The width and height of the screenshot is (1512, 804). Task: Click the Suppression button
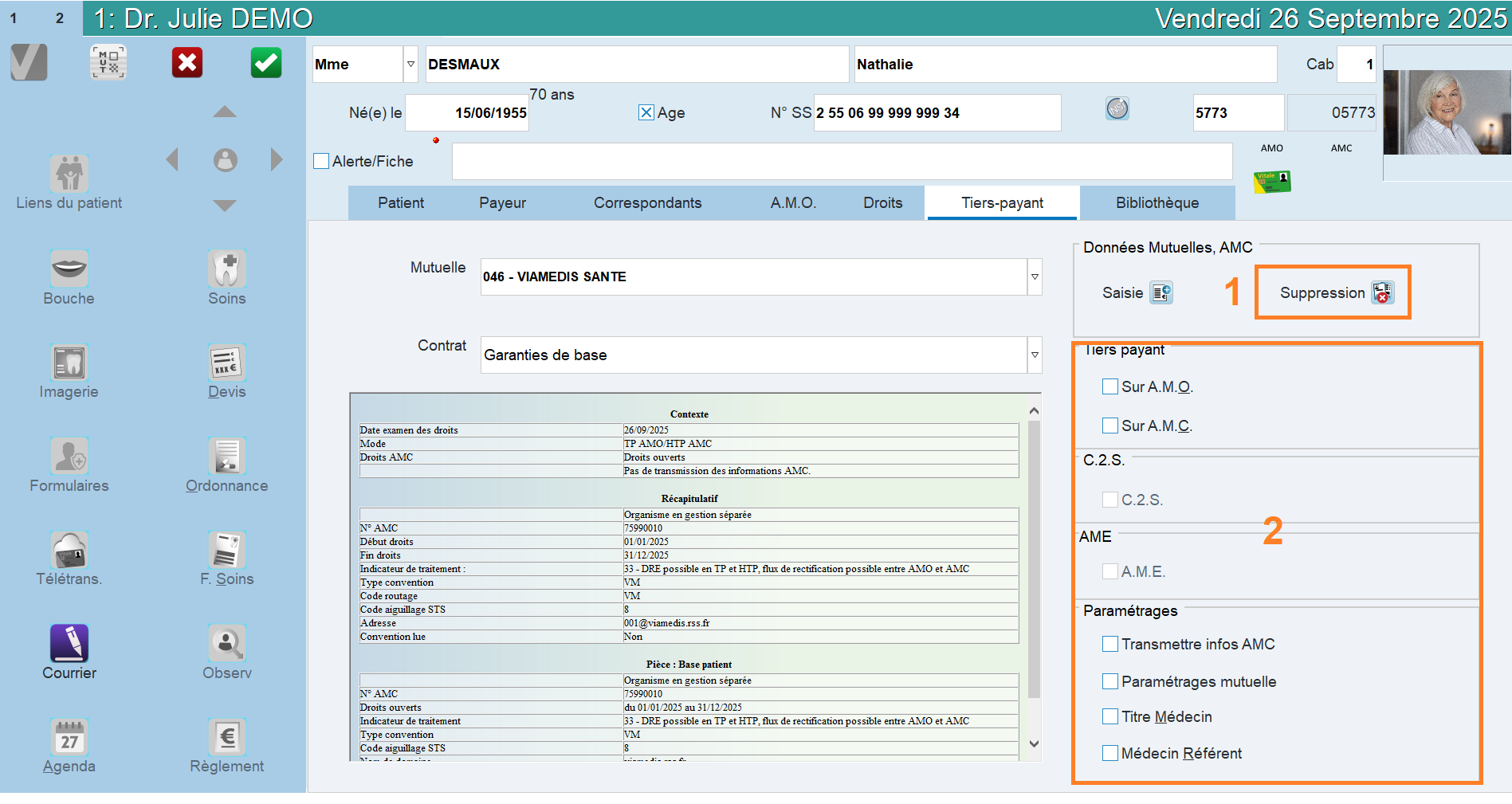(1333, 293)
